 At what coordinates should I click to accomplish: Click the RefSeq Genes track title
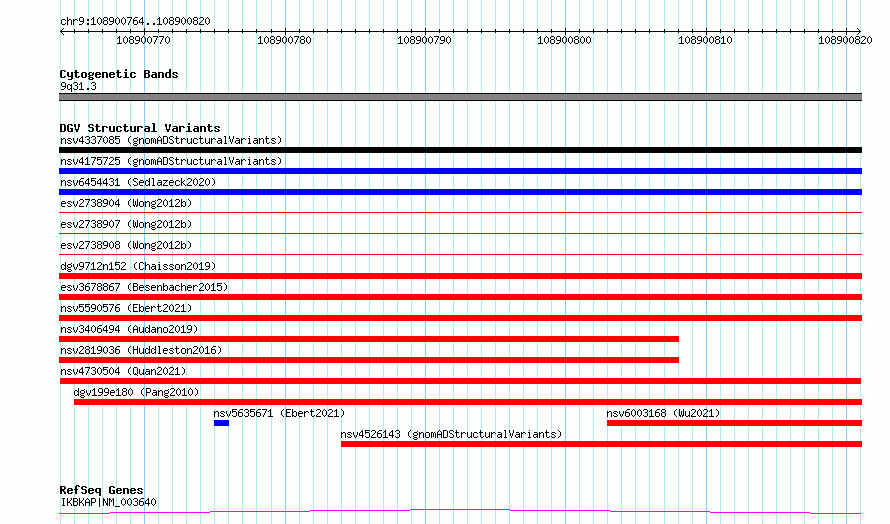pos(101,490)
